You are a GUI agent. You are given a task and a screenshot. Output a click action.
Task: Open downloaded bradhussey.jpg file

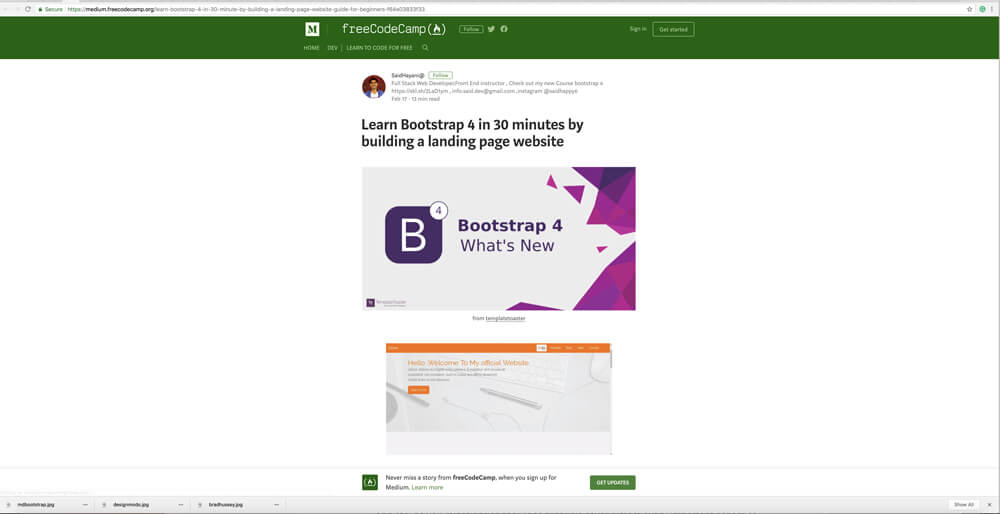point(226,504)
